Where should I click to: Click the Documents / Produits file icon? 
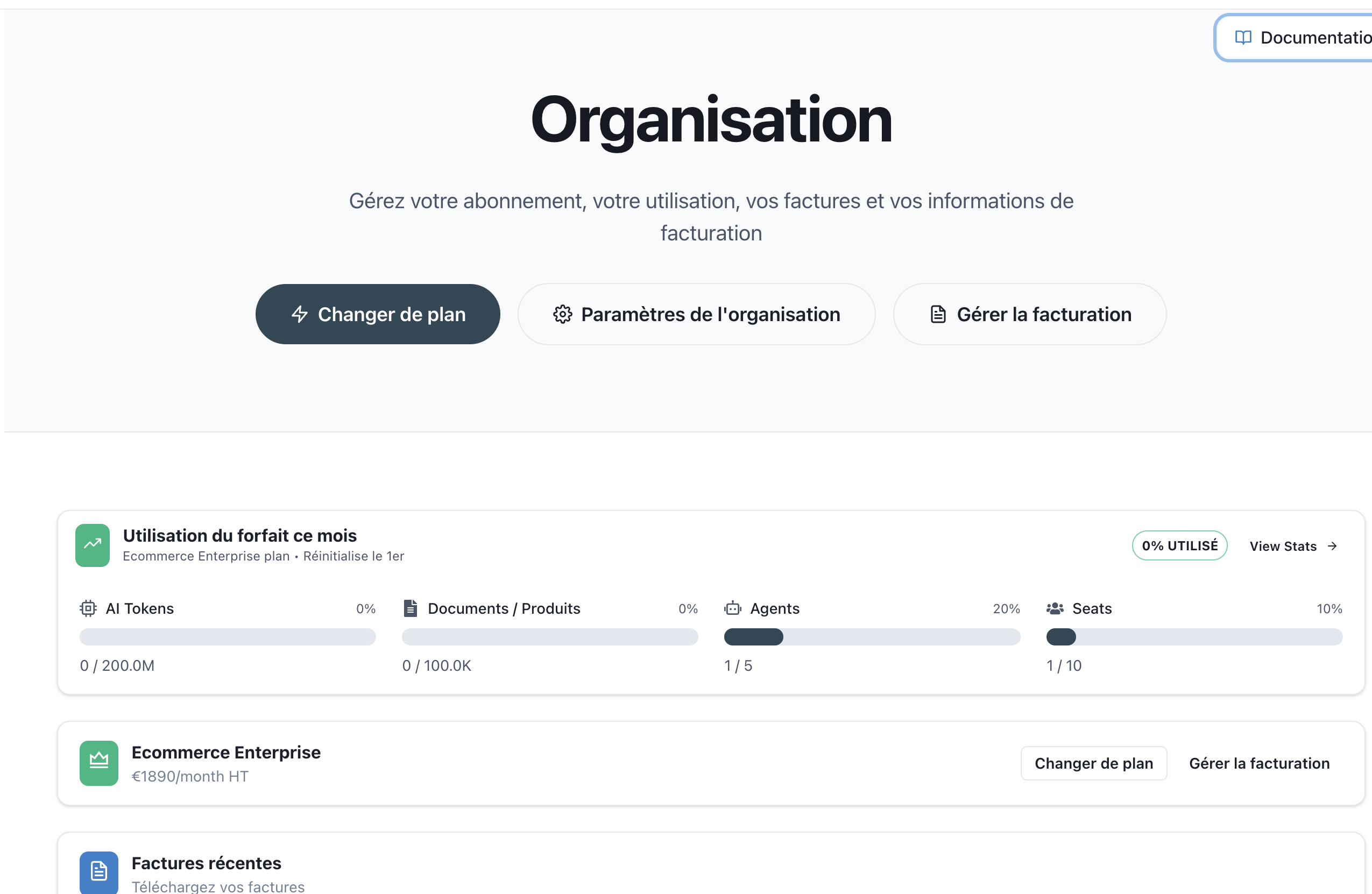(411, 608)
